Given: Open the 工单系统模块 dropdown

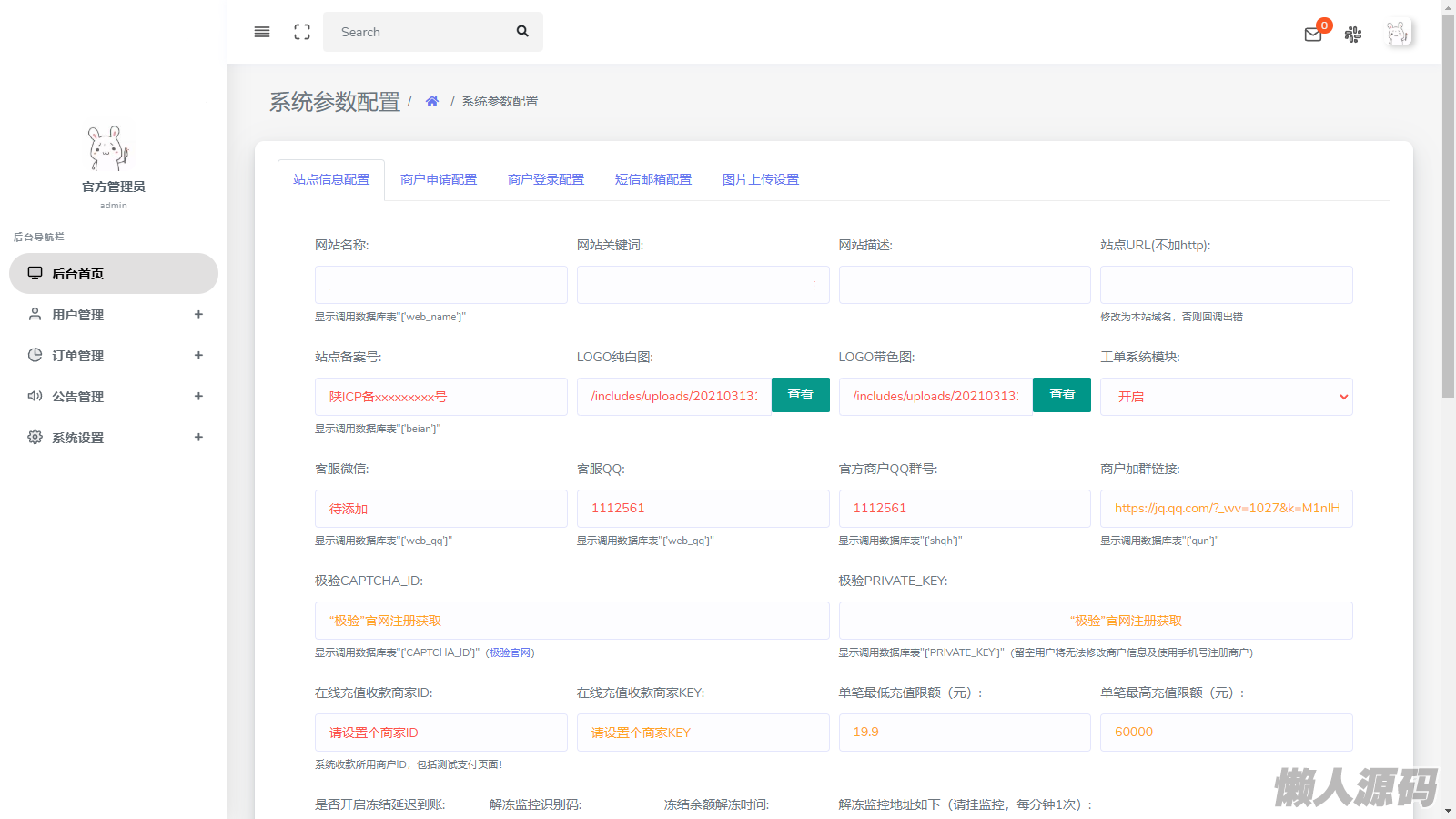Looking at the screenshot, I should [x=1226, y=397].
